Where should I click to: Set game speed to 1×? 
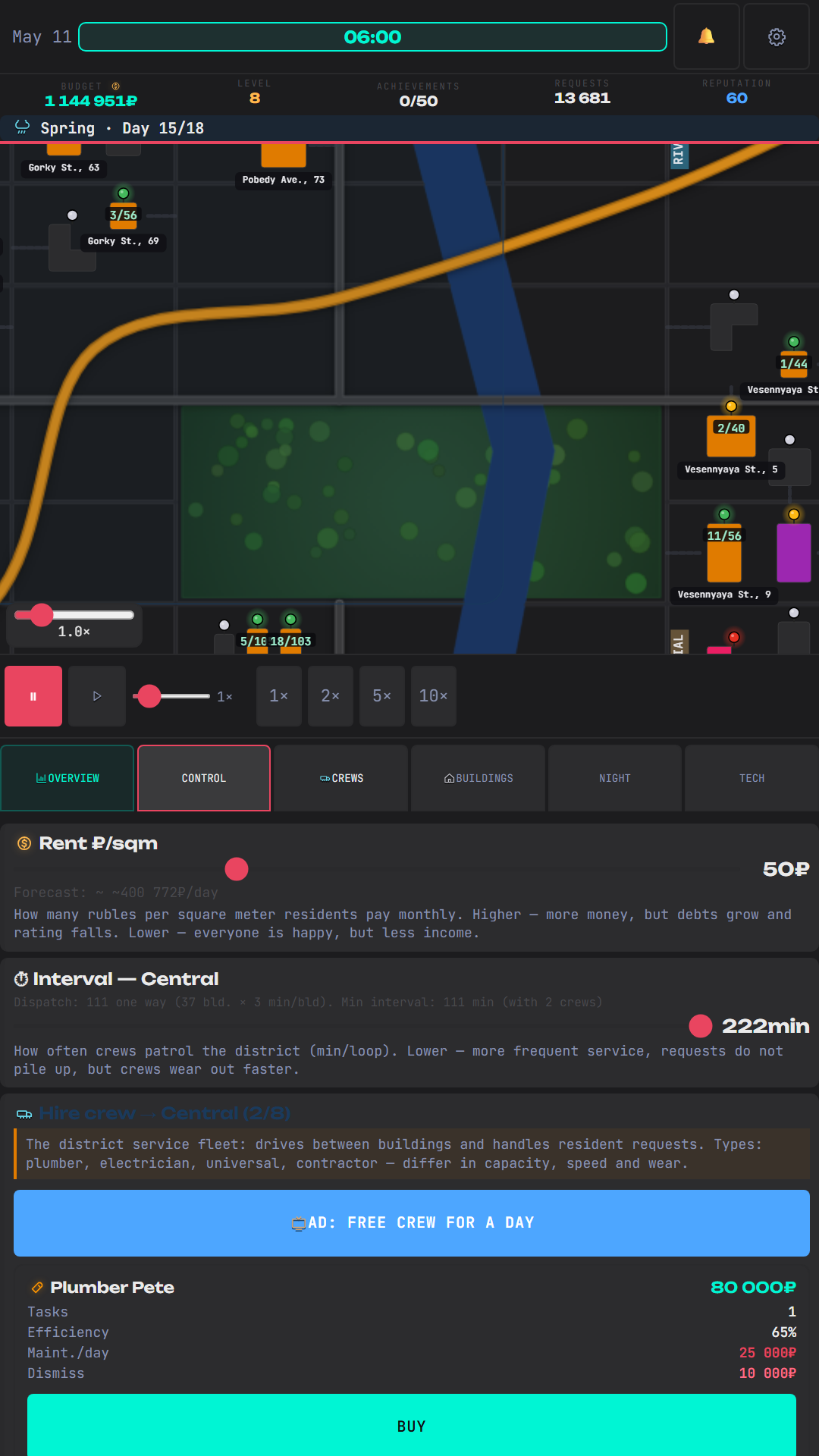[279, 696]
